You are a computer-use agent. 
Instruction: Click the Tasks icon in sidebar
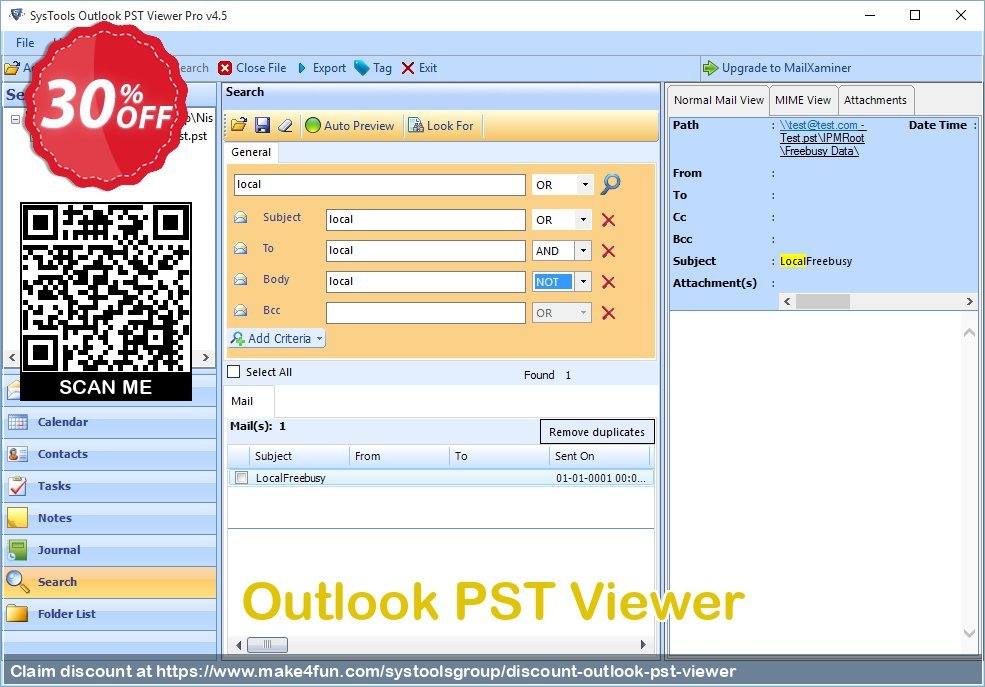click(18, 486)
